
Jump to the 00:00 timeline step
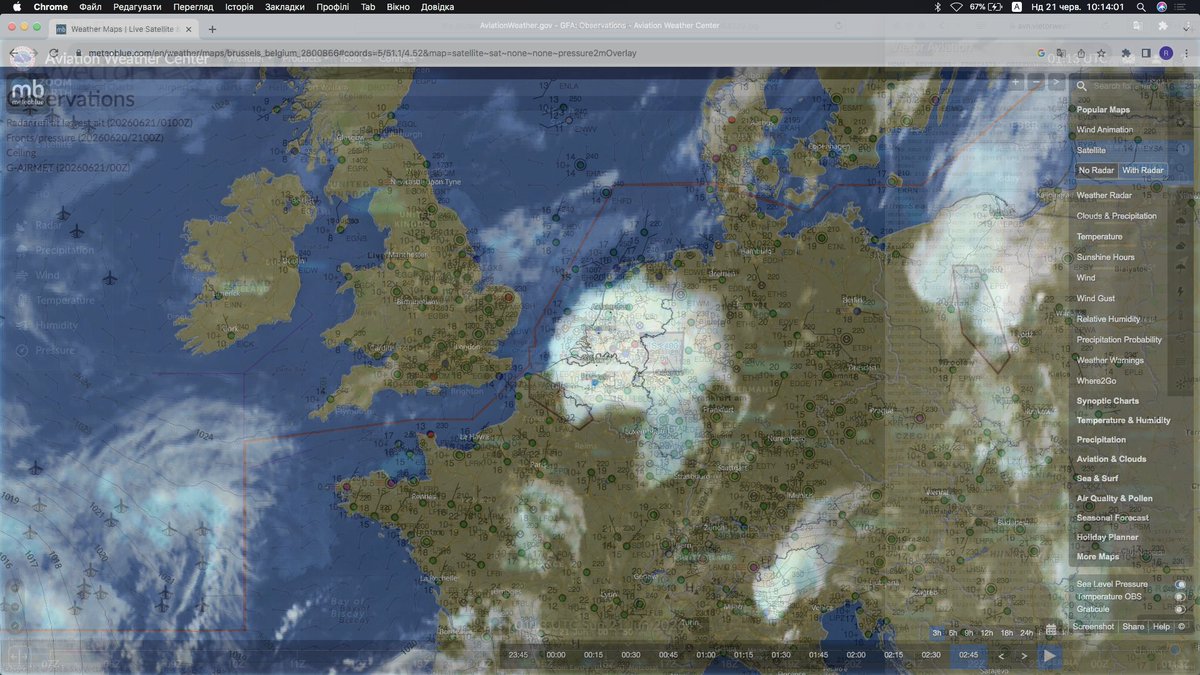(556, 655)
